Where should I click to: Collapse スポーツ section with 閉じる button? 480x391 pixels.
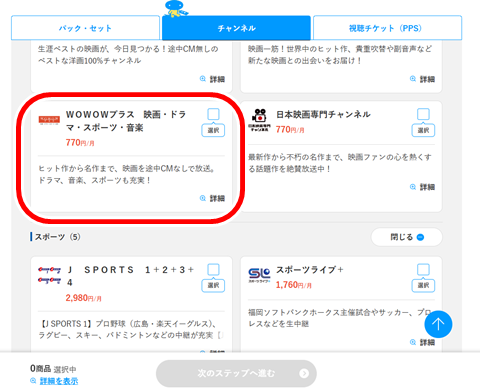(407, 237)
